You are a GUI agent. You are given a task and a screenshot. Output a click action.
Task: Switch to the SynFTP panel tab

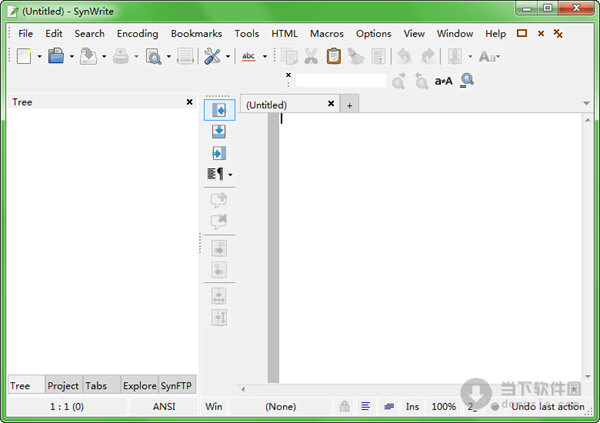[x=176, y=385]
